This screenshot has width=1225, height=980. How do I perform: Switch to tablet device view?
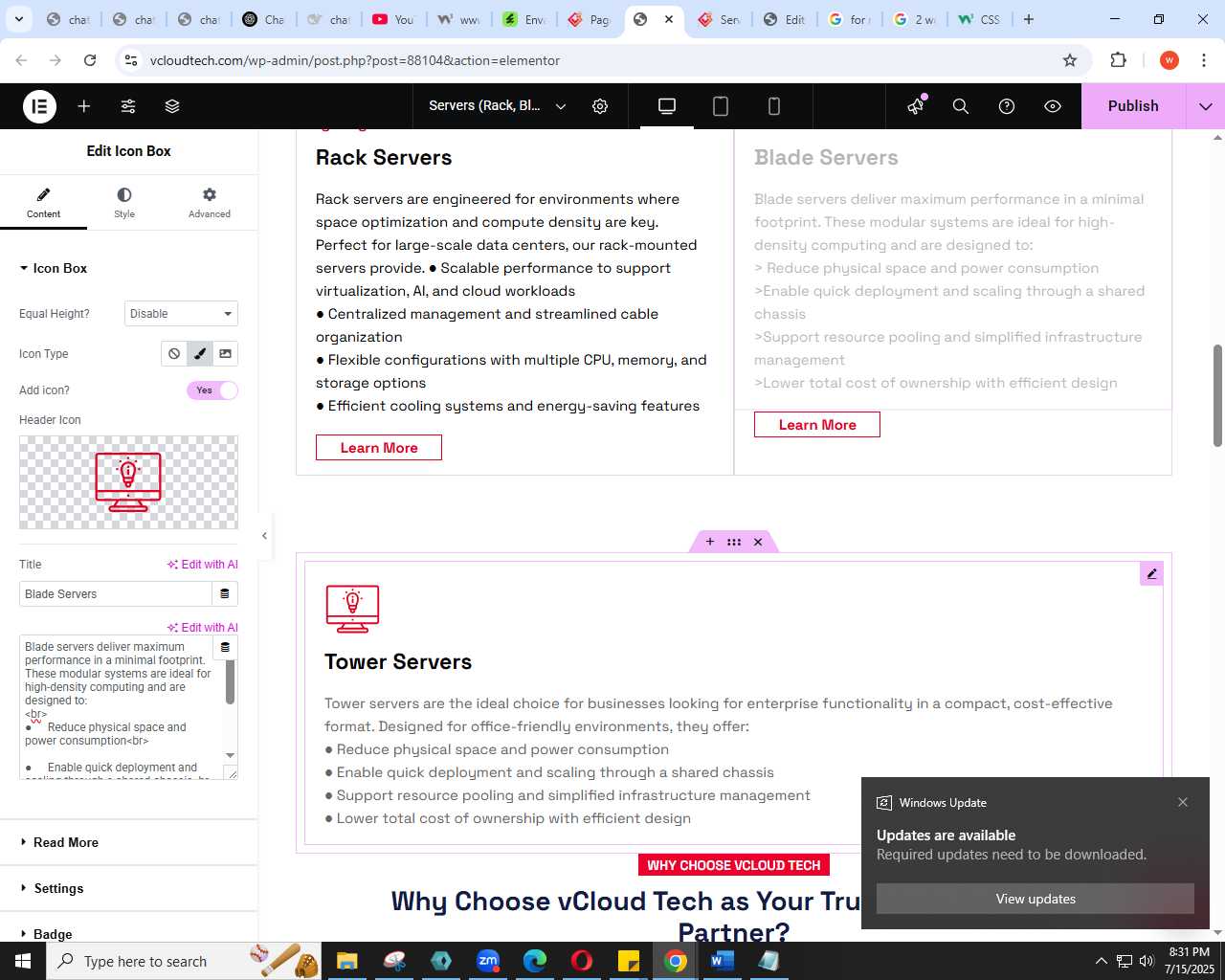pyautogui.click(x=721, y=106)
